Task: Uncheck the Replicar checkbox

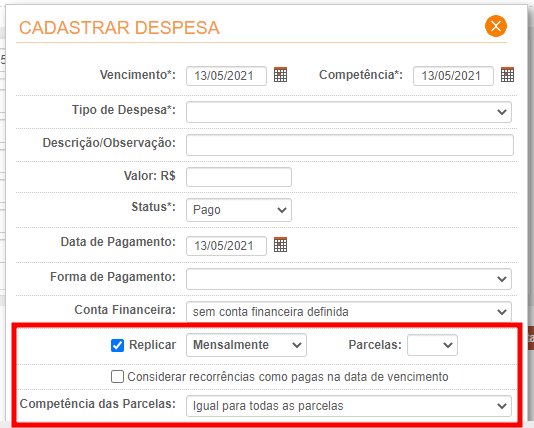Action: click(x=117, y=345)
